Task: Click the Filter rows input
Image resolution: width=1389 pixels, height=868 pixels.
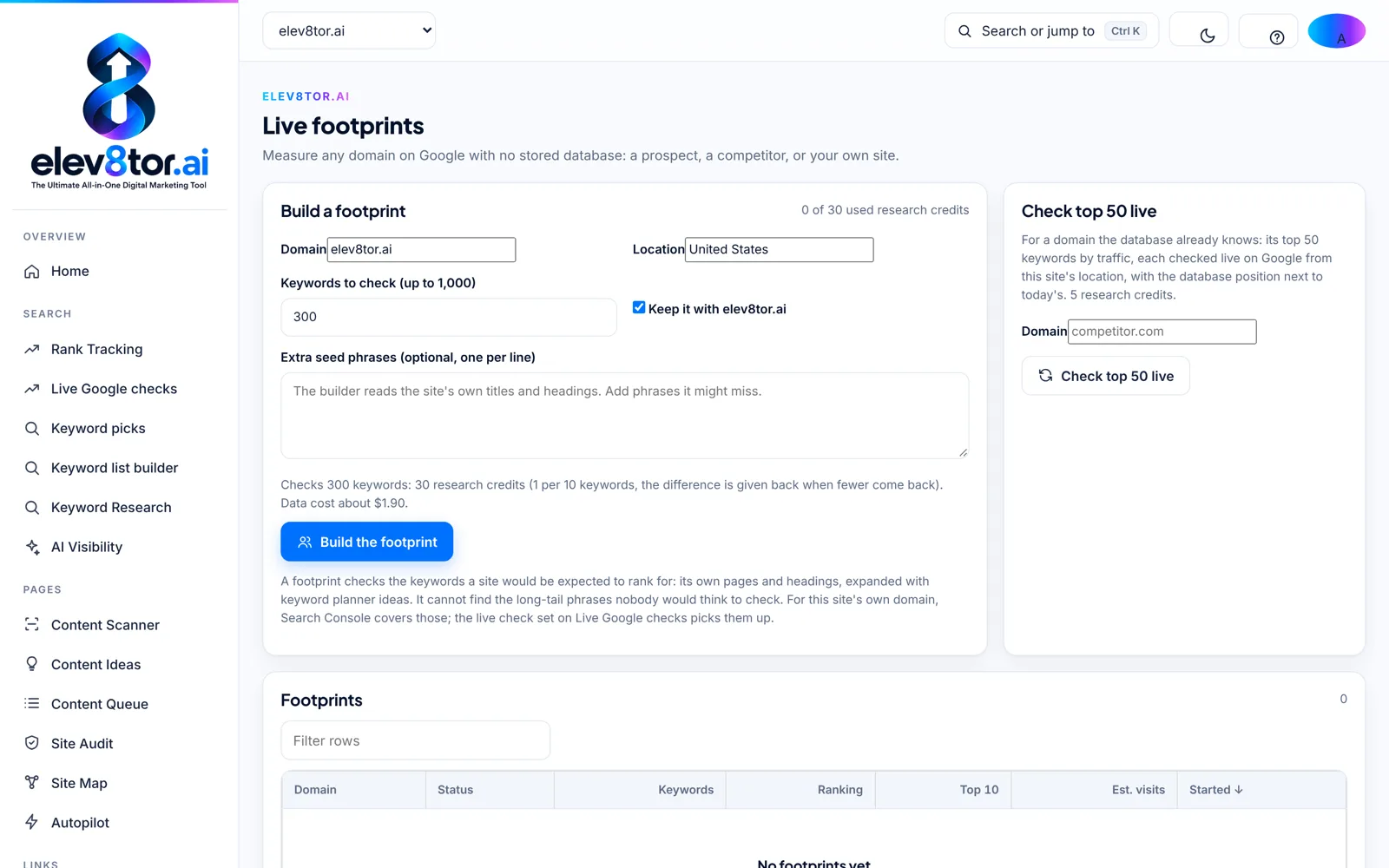Action: (x=416, y=740)
